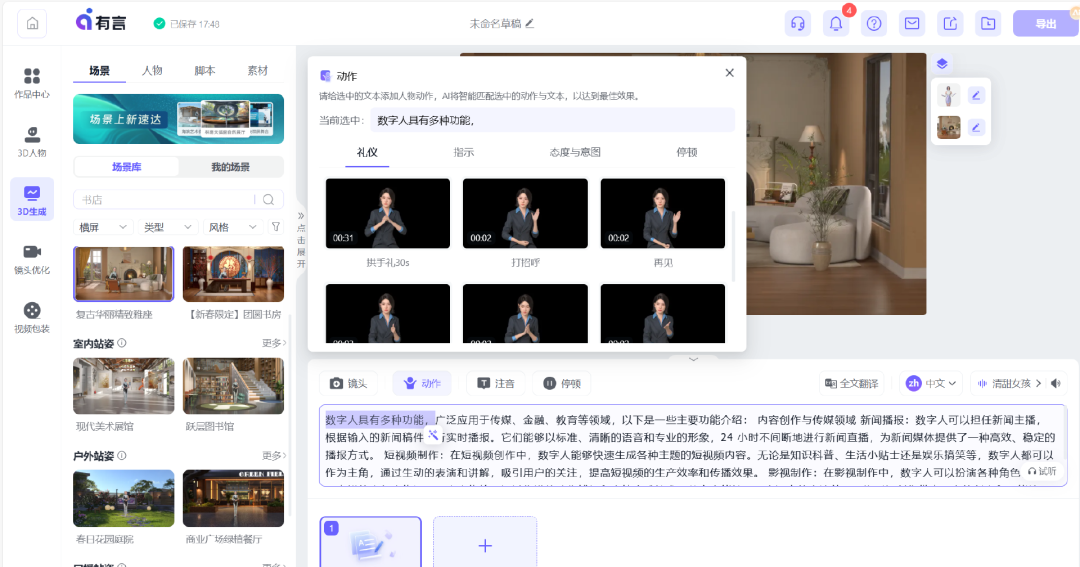Click the 导出 export button

click(1045, 23)
